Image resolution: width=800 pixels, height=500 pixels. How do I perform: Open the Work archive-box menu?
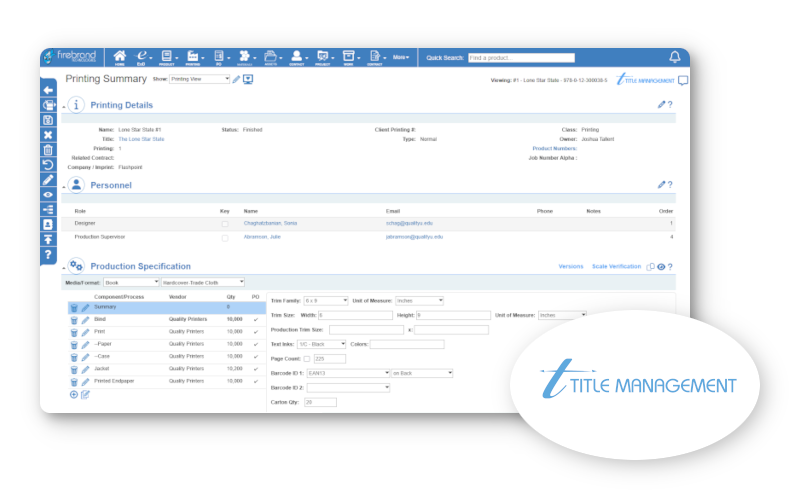[349, 58]
